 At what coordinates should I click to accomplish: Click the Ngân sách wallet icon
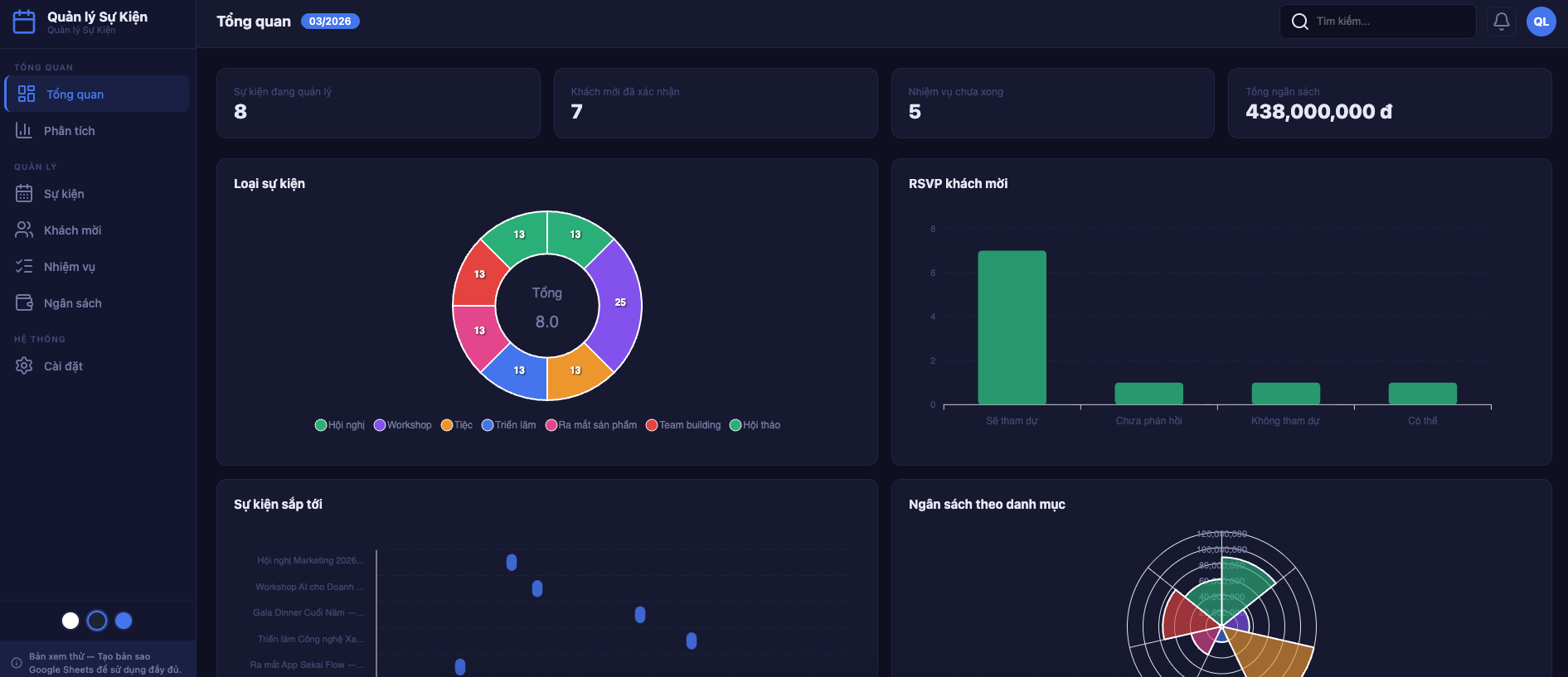24,303
